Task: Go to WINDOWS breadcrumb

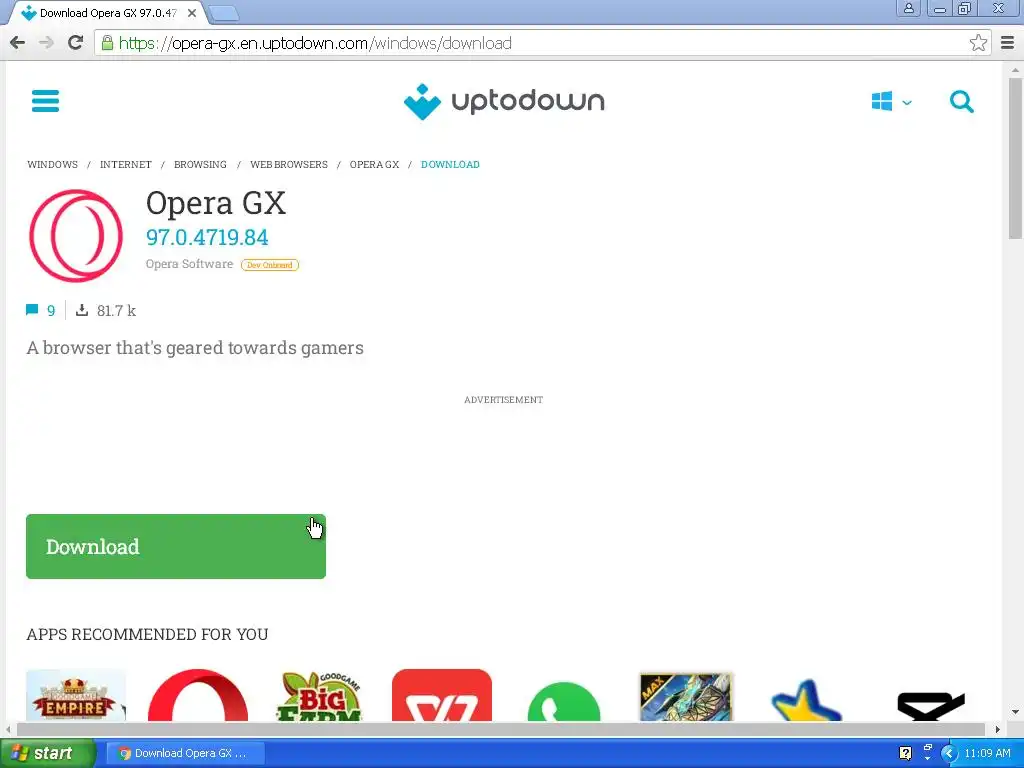Action: (x=52, y=165)
